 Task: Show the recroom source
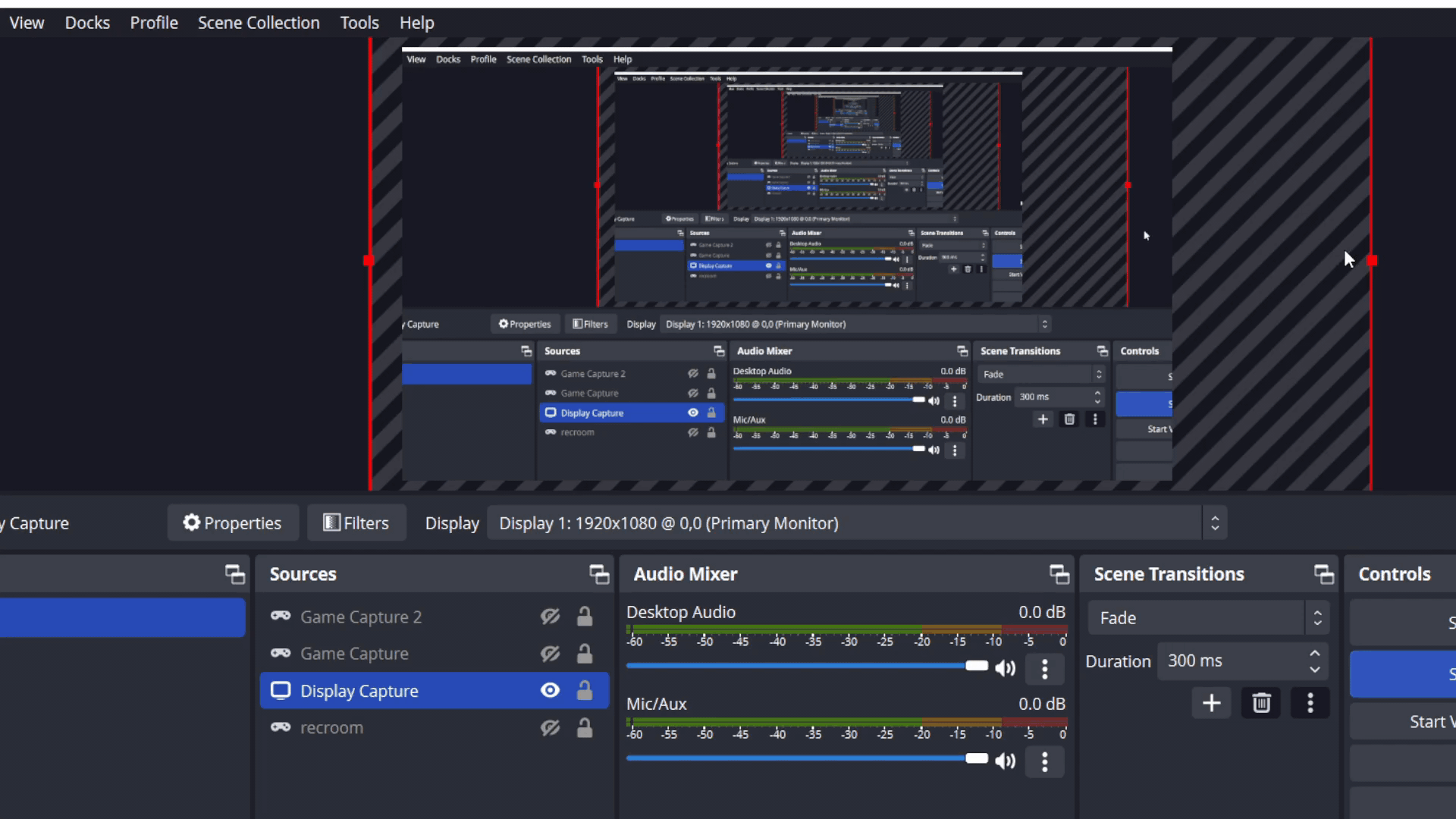(x=550, y=728)
